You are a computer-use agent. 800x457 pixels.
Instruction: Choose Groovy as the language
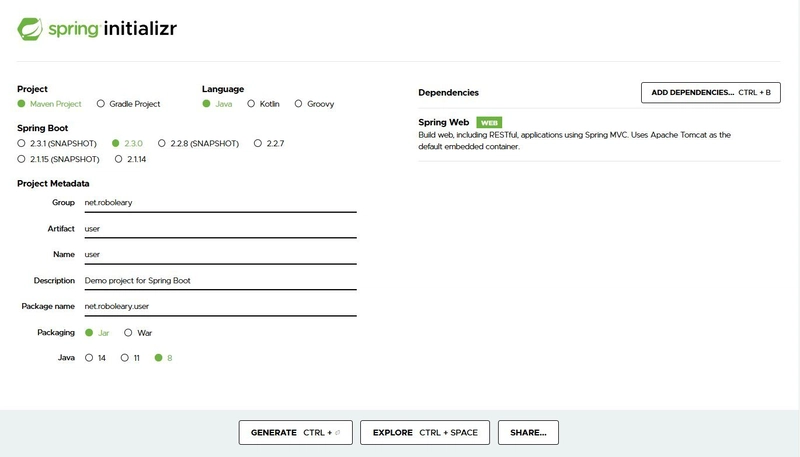[x=298, y=104]
